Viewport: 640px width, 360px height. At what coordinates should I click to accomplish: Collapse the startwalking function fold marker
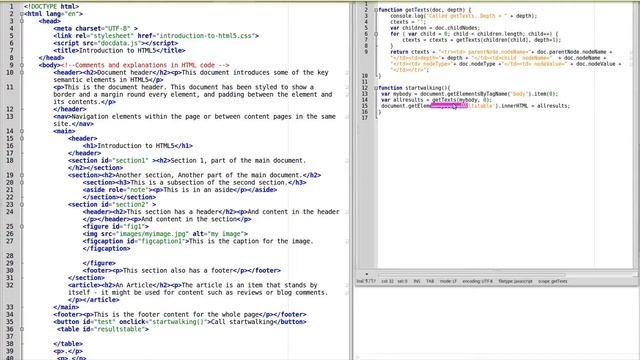click(x=376, y=88)
